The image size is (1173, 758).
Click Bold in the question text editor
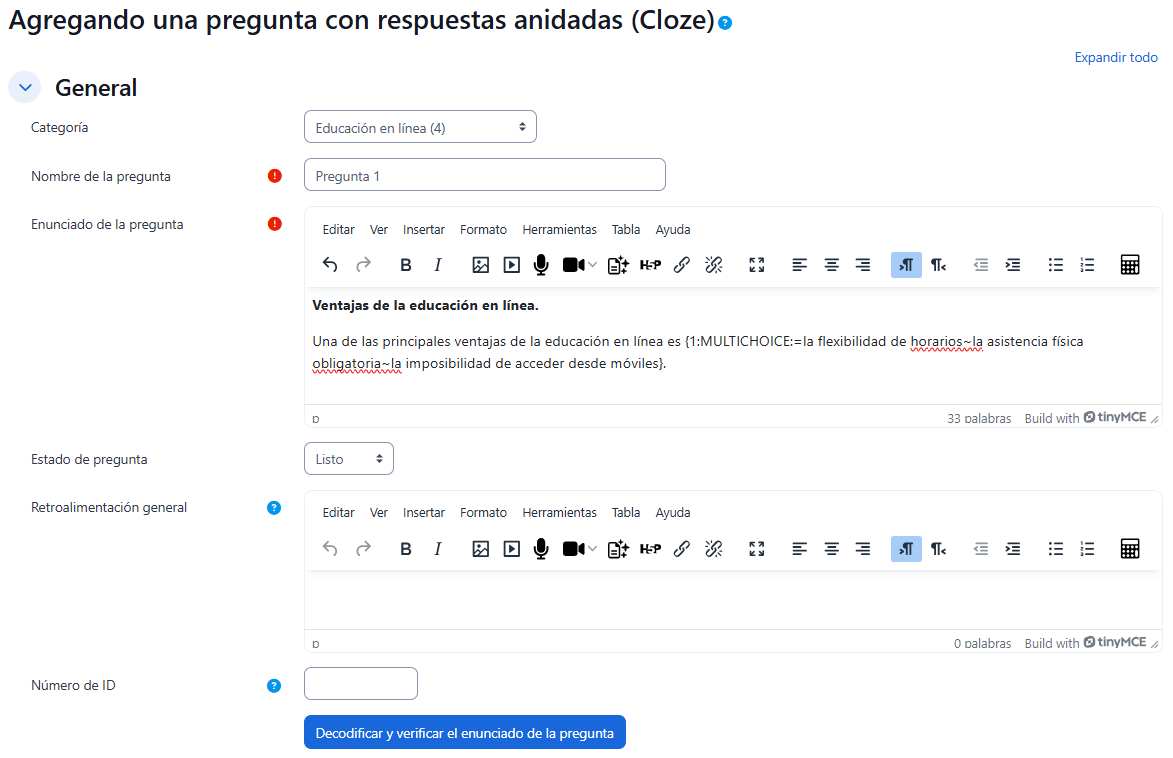click(x=406, y=265)
